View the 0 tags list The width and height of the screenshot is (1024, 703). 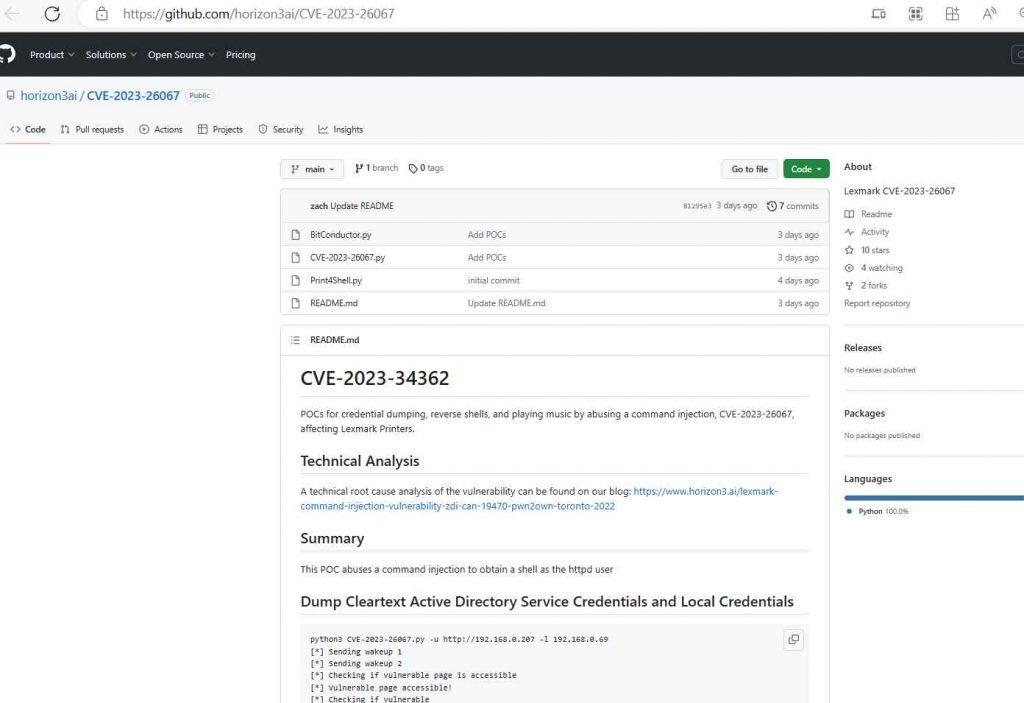click(x=426, y=168)
